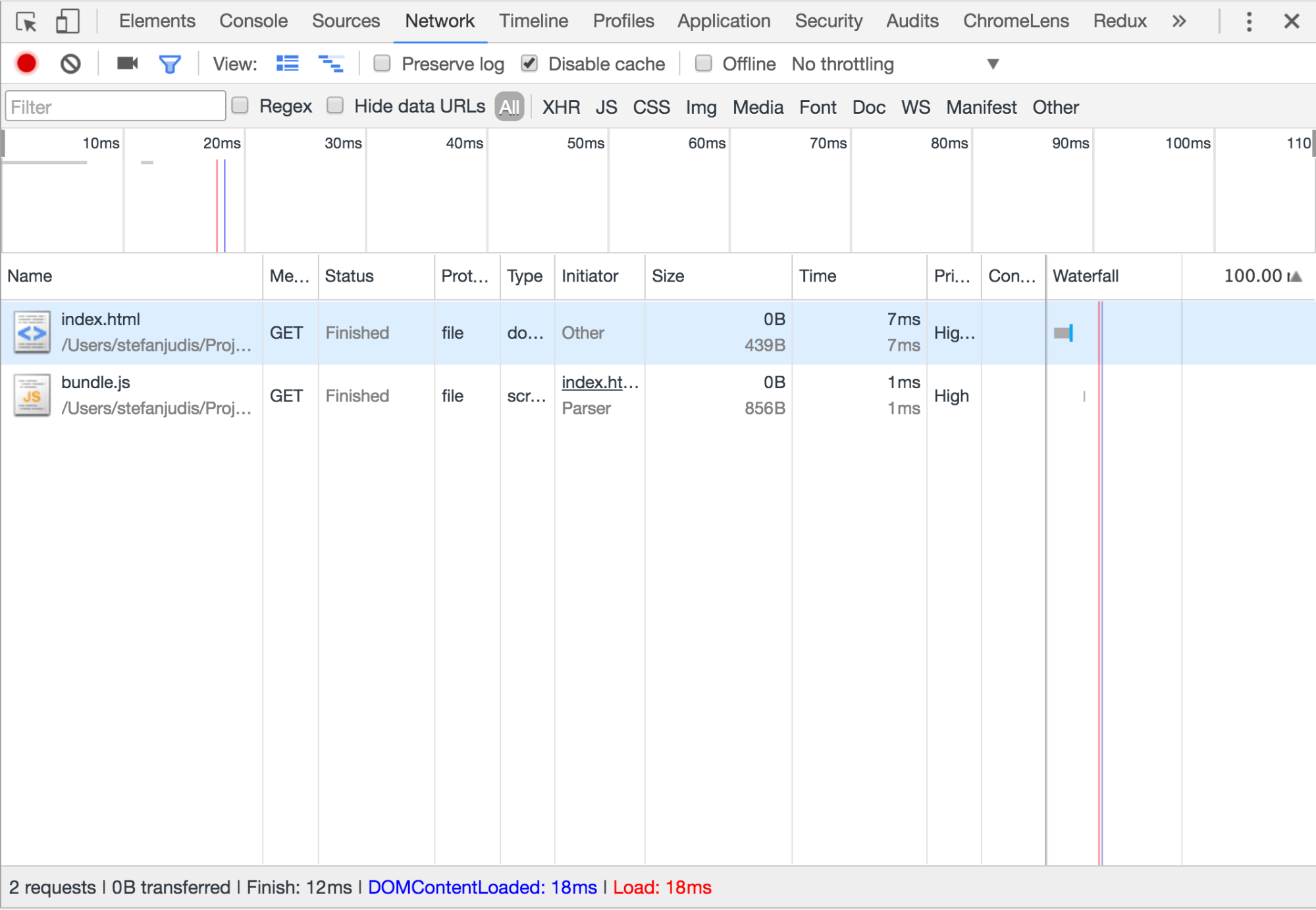Stop recording network log with the red button
Image resolution: width=1316 pixels, height=910 pixels.
point(26,64)
